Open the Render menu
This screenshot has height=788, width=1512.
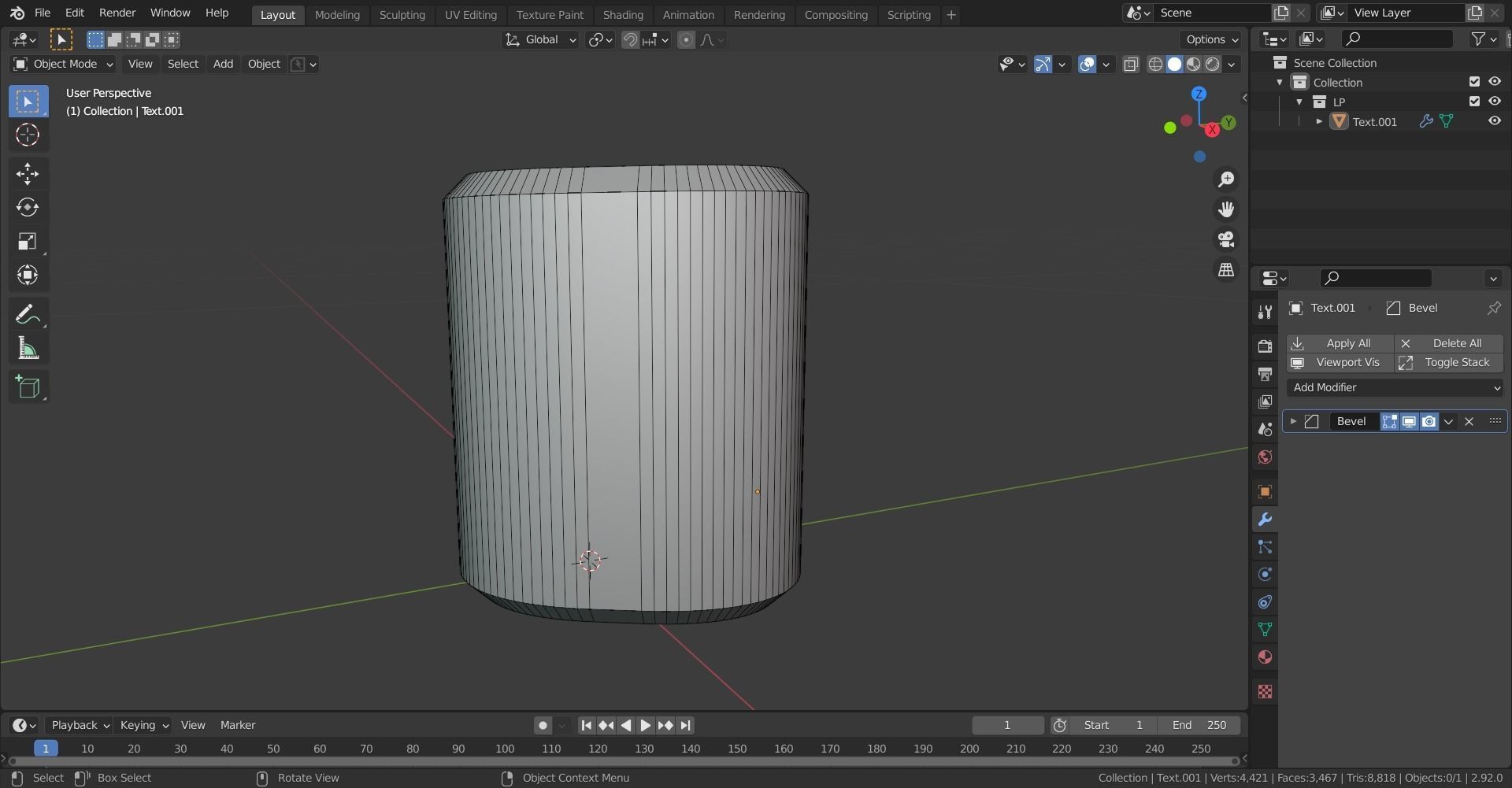(117, 13)
